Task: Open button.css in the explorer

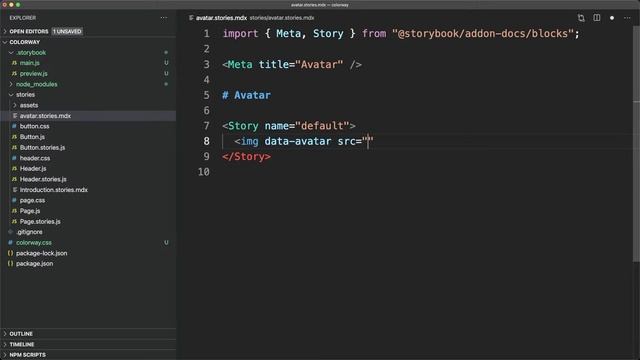Action: (34, 126)
